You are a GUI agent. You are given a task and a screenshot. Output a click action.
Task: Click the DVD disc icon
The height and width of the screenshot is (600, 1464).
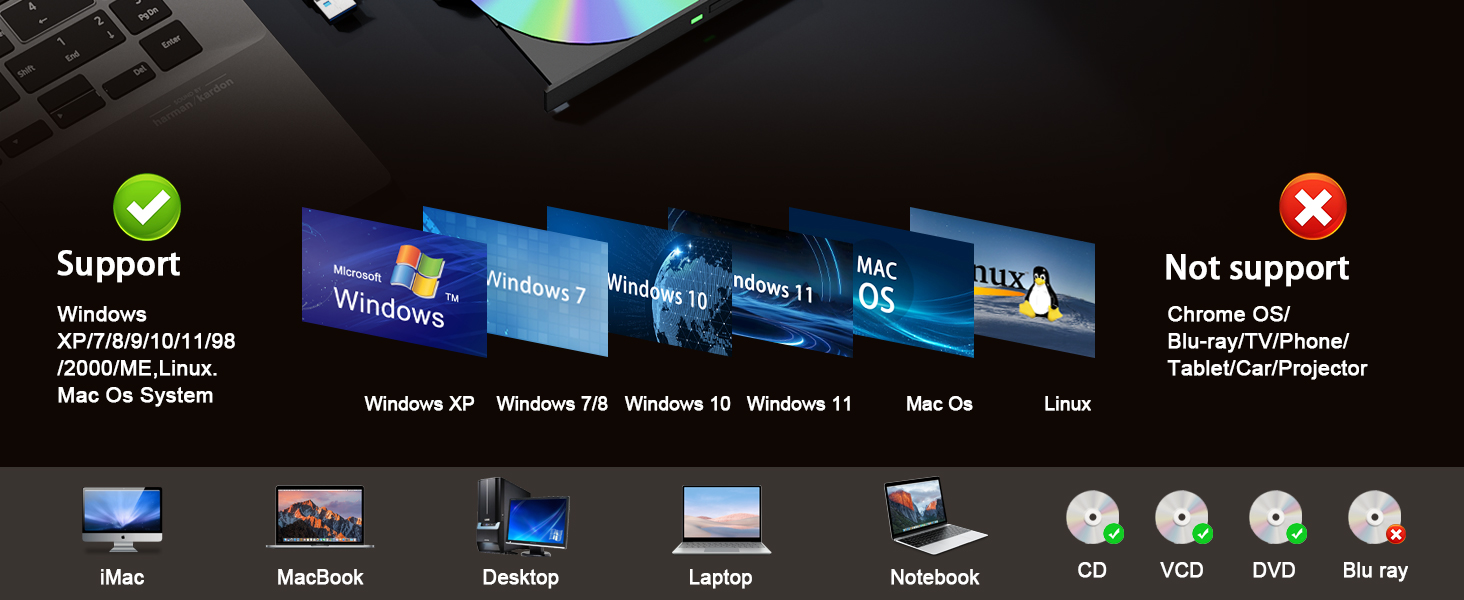coord(1275,518)
